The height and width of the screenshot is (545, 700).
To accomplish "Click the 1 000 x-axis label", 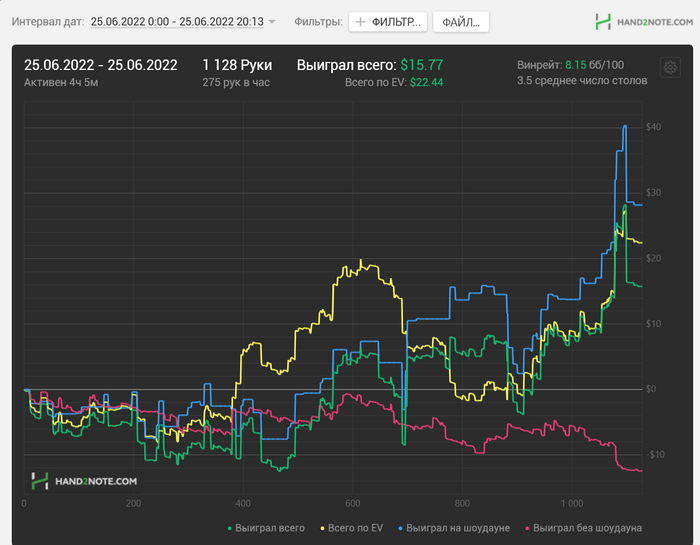I will (x=572, y=503).
